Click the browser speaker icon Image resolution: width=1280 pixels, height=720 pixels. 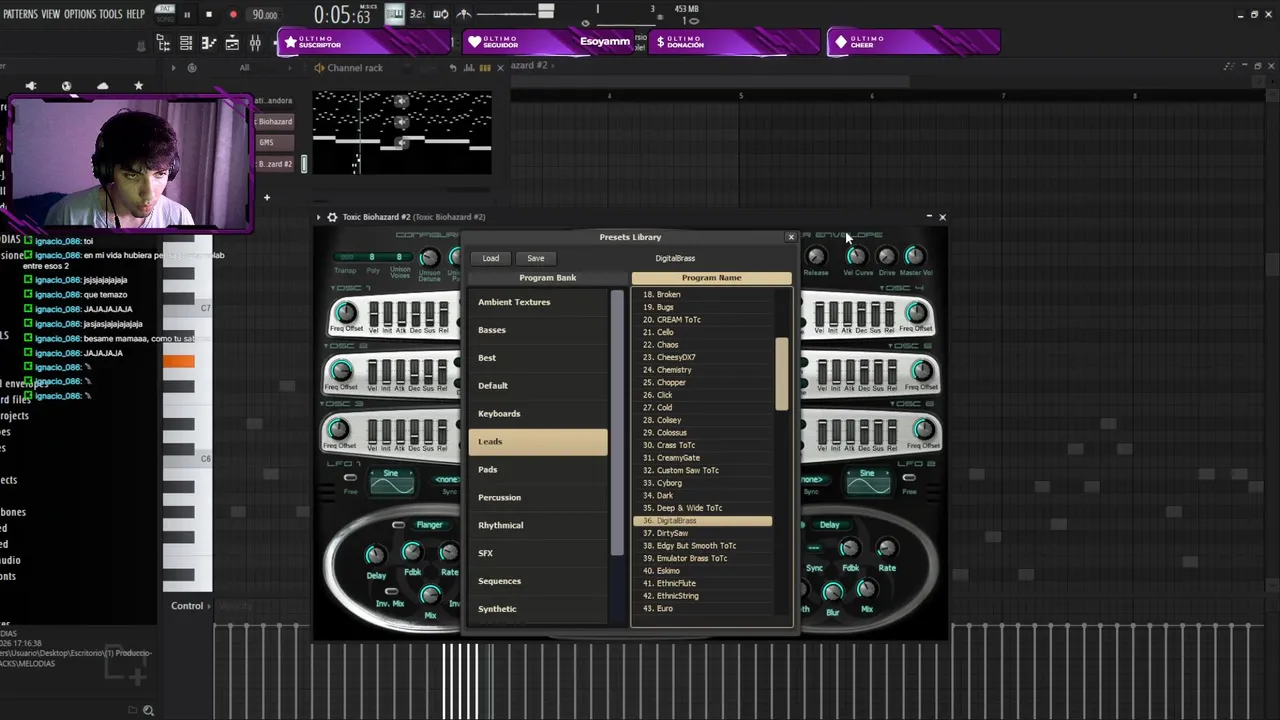30,86
